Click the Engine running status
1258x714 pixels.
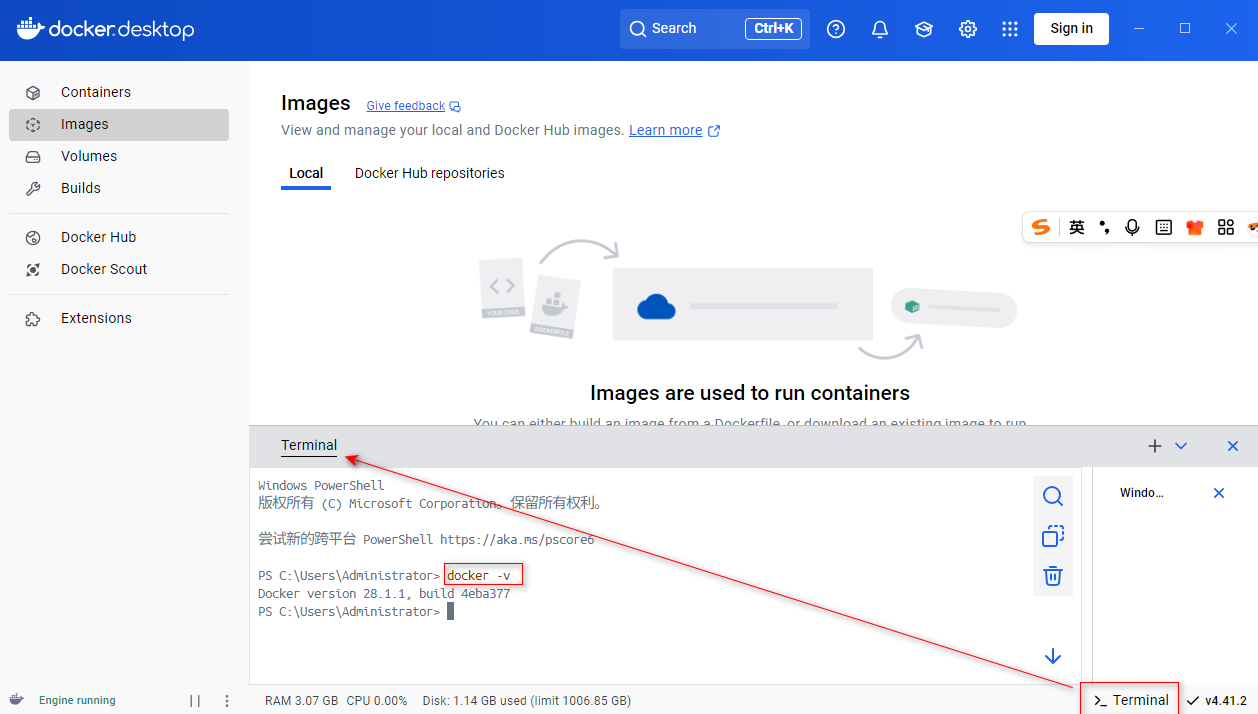pyautogui.click(x=77, y=701)
